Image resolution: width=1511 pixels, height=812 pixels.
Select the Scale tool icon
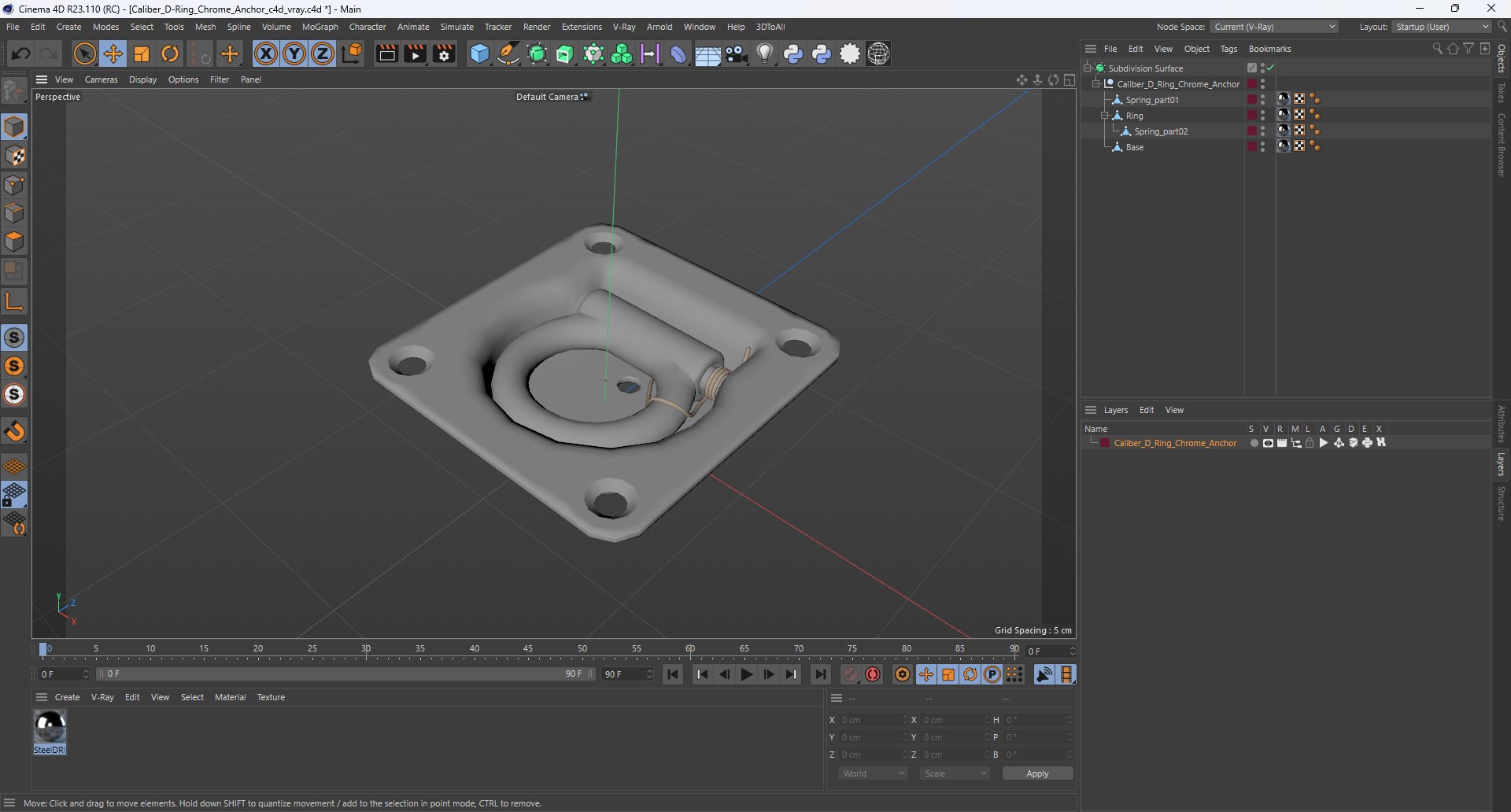pyautogui.click(x=142, y=54)
